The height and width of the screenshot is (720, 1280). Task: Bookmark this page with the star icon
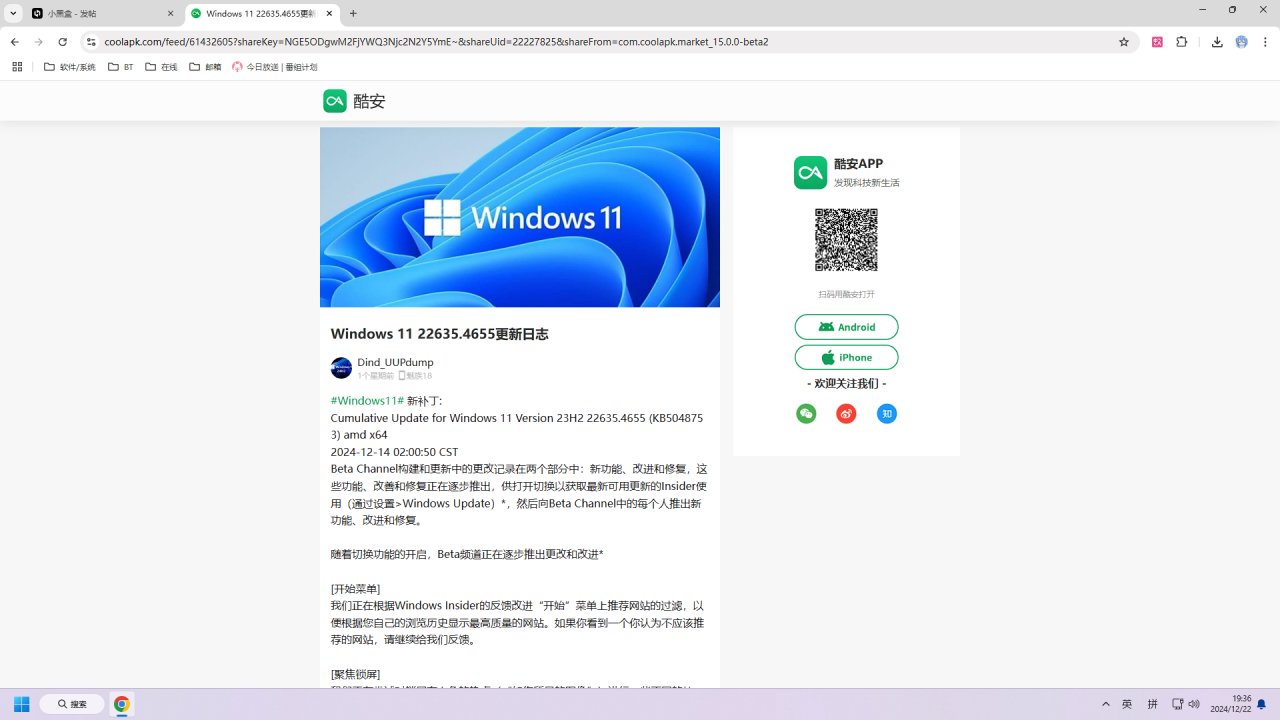click(x=1124, y=42)
